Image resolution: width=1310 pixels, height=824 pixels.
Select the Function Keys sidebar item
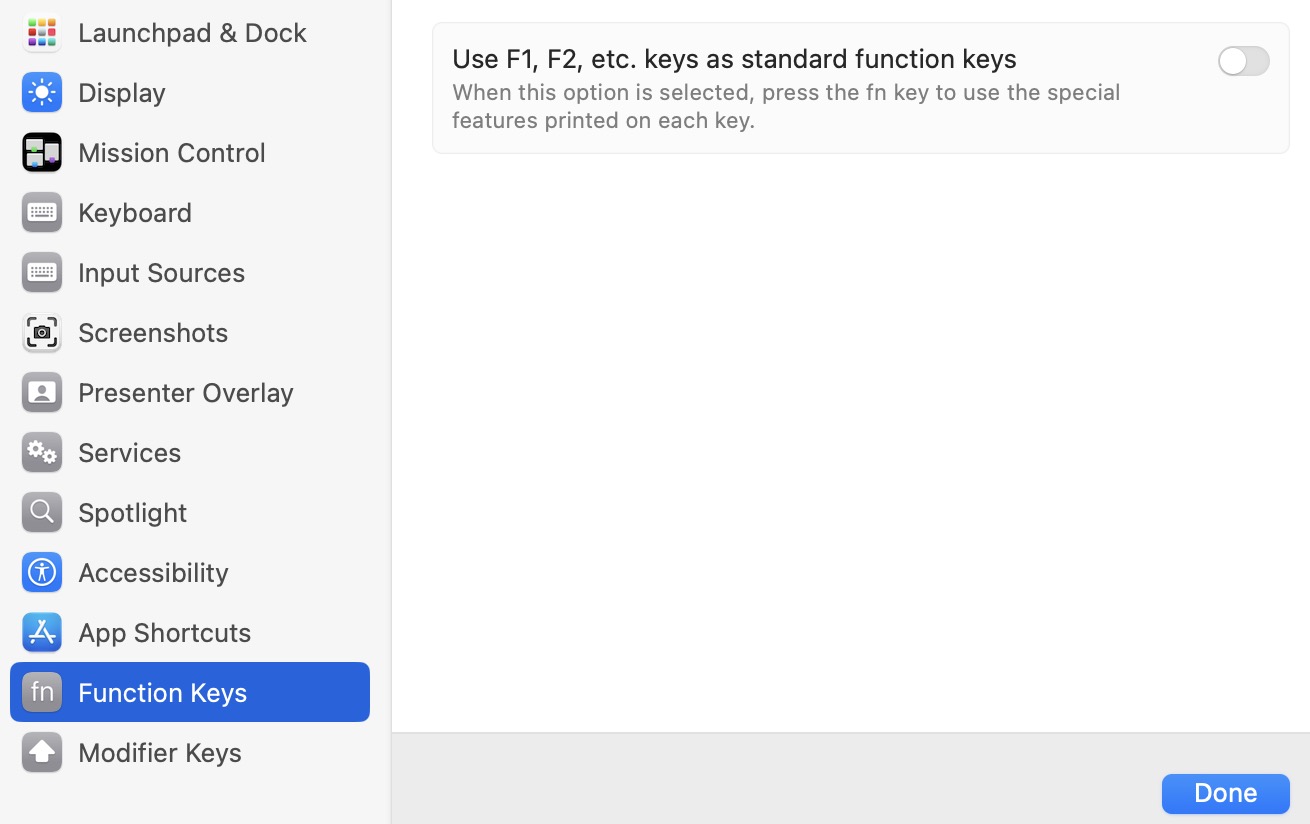[x=162, y=692]
